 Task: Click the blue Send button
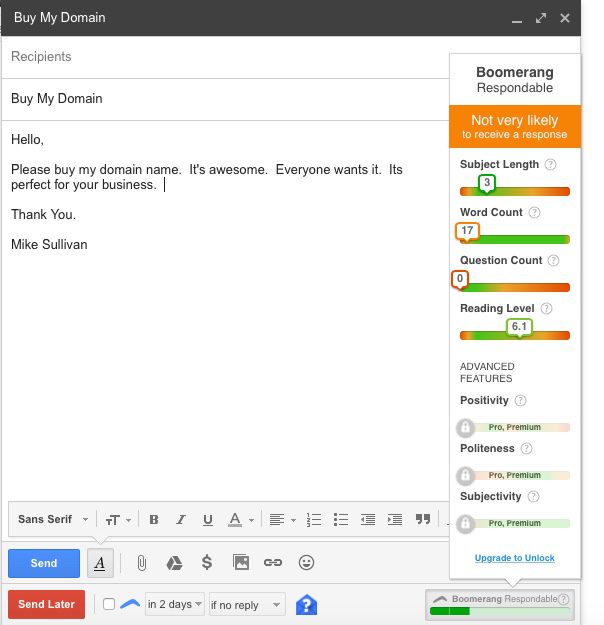coord(44,563)
